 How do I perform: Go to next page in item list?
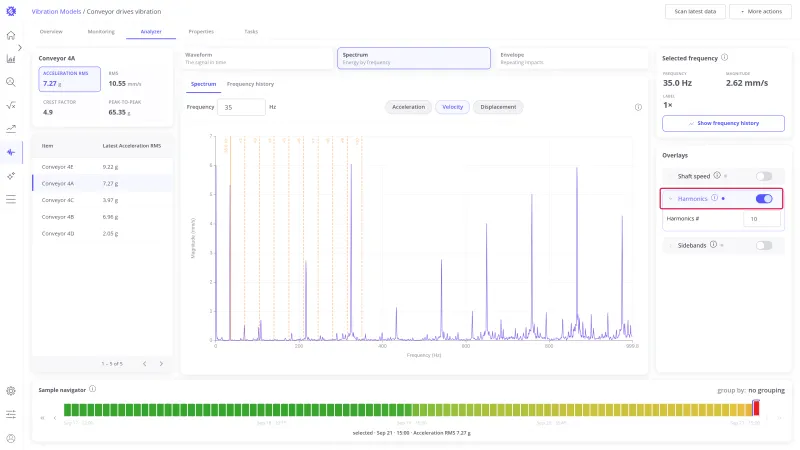tap(161, 364)
